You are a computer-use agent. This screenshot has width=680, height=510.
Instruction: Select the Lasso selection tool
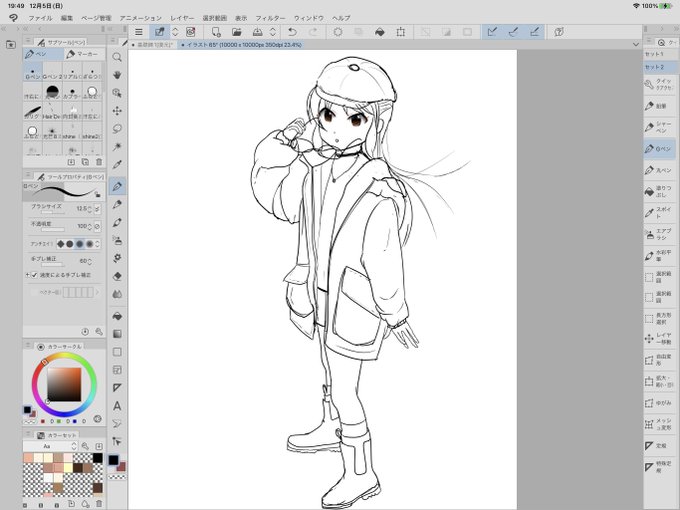117,129
